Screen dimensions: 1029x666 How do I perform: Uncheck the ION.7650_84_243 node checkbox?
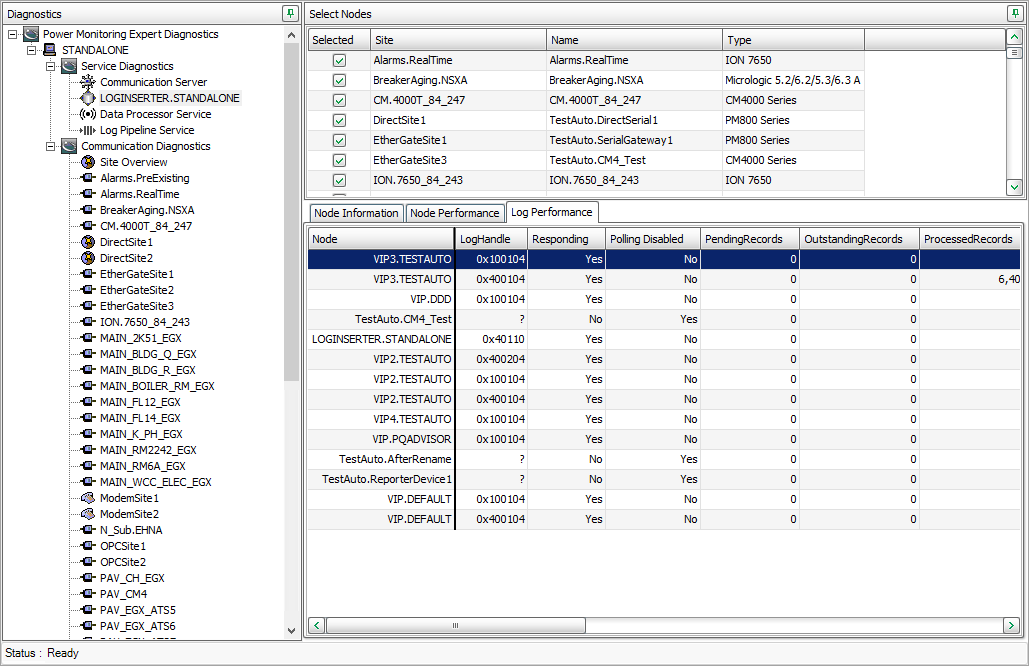(339, 180)
